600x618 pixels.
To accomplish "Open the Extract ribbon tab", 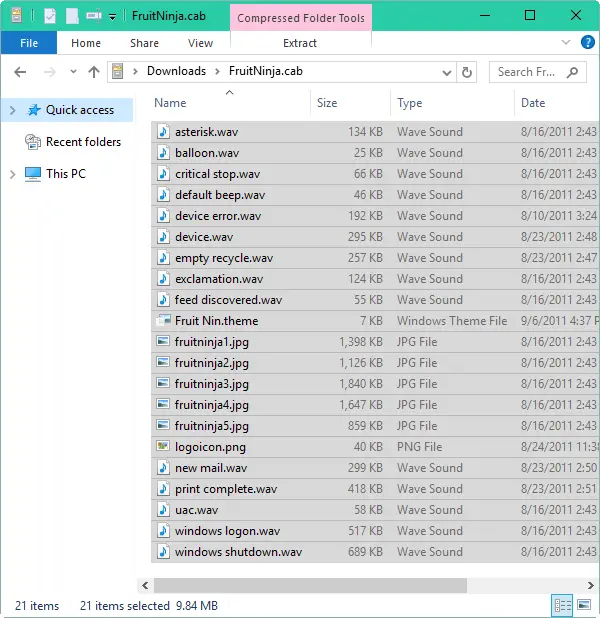I will (x=300, y=43).
